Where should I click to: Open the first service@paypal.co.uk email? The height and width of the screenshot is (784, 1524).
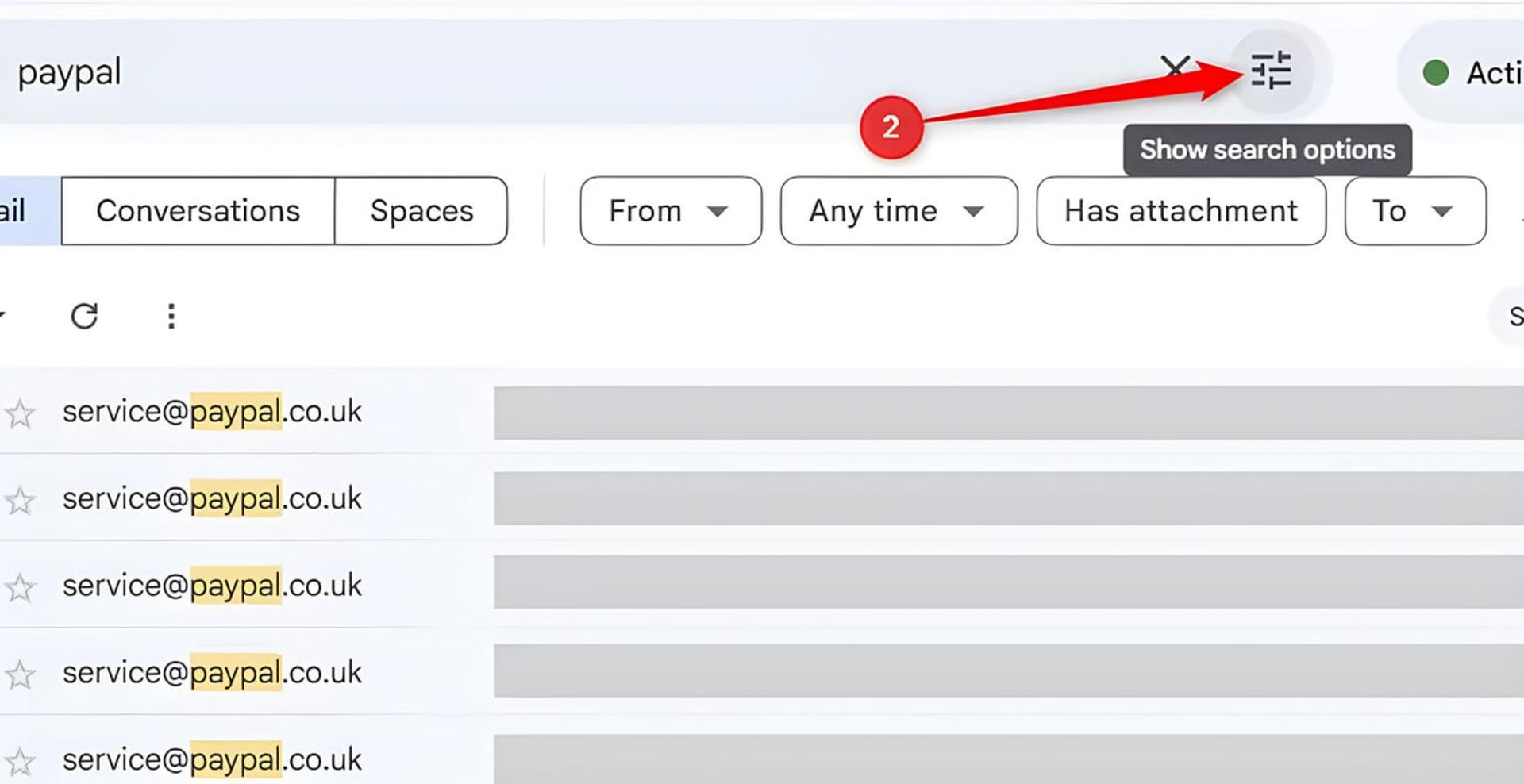(762, 412)
